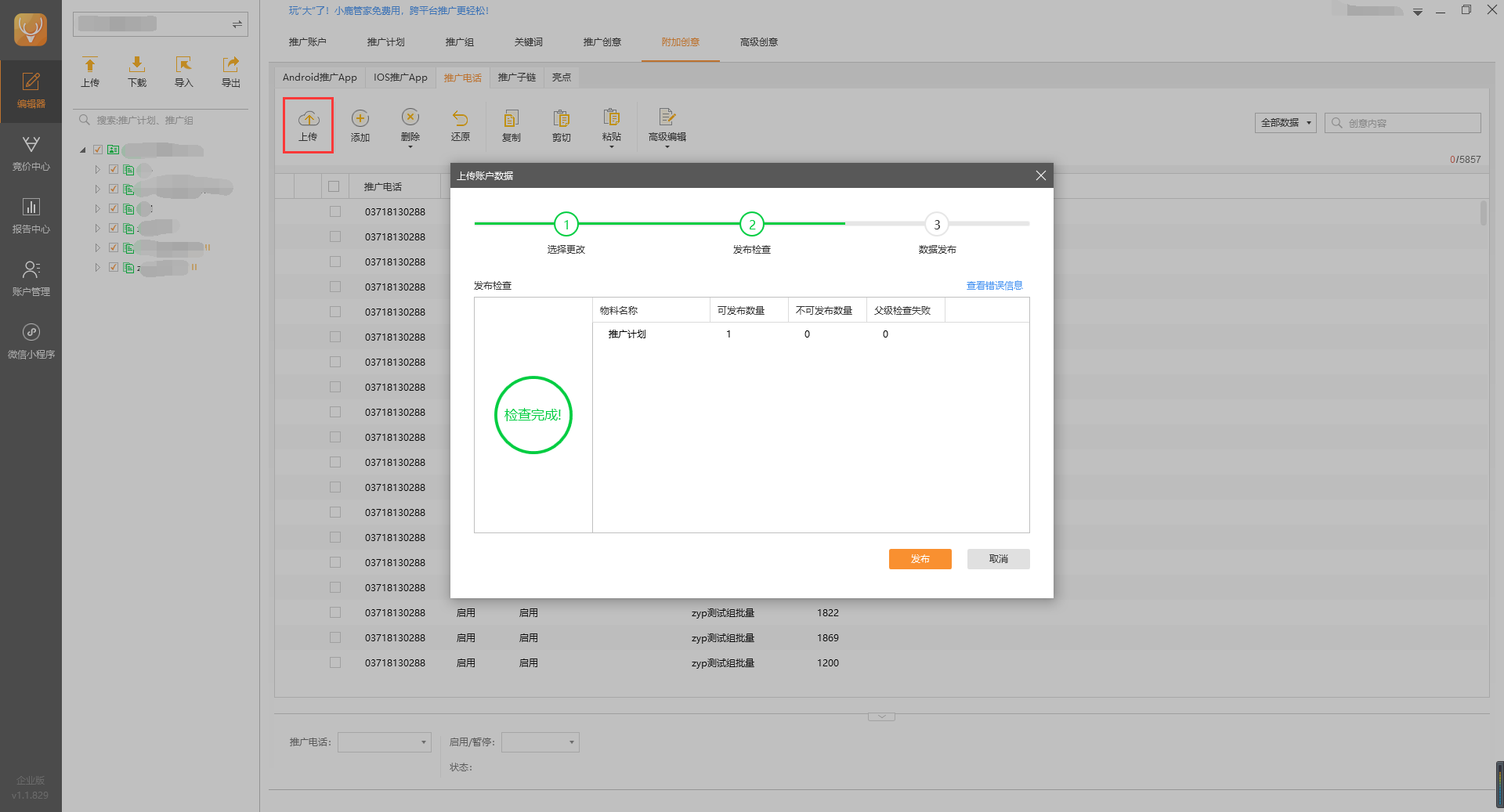Close the 上传账户数据 dialog
This screenshot has width=1504, height=812.
[1041, 175]
